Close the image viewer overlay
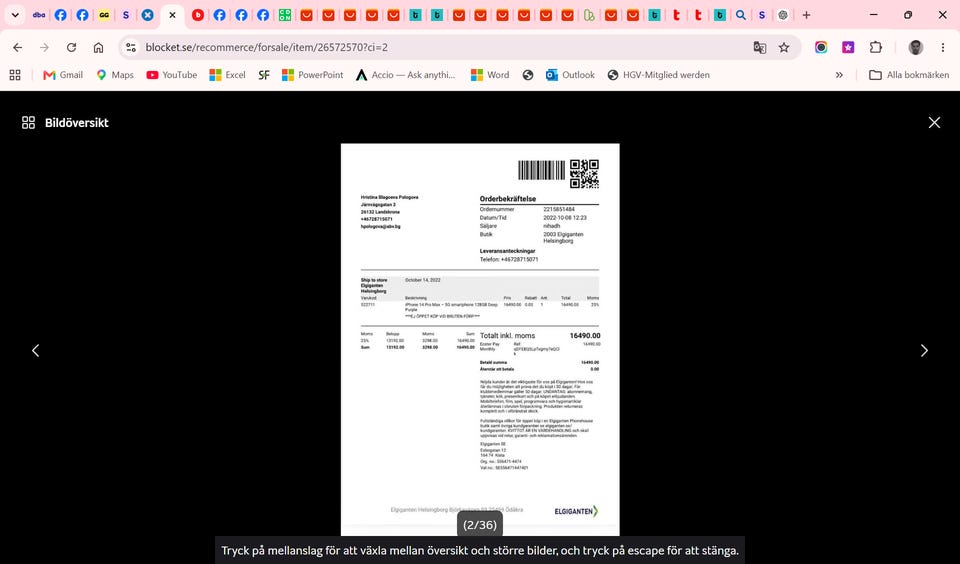Screen dimensions: 960x564 (934, 122)
